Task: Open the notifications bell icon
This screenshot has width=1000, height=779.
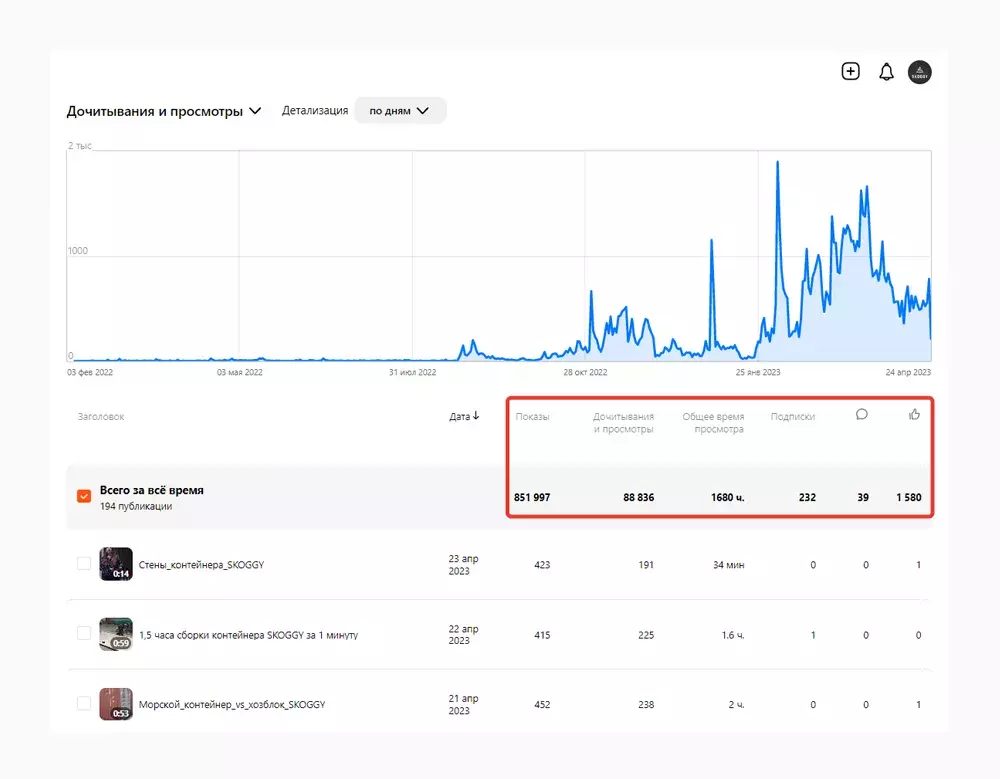Action: [885, 72]
